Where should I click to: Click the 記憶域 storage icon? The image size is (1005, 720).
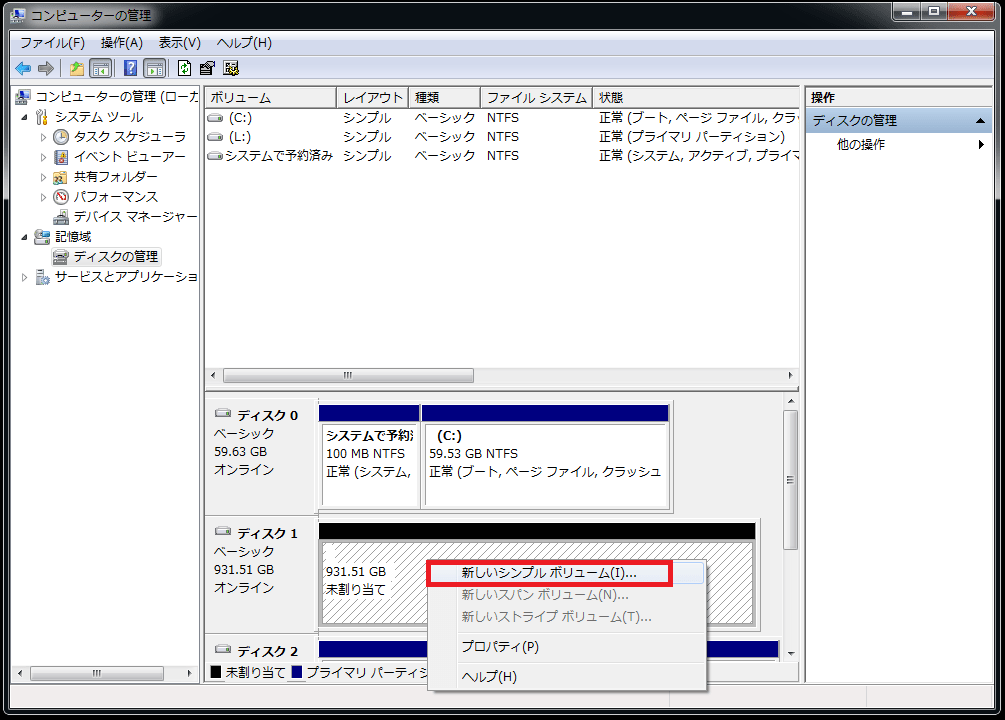pyautogui.click(x=42, y=237)
